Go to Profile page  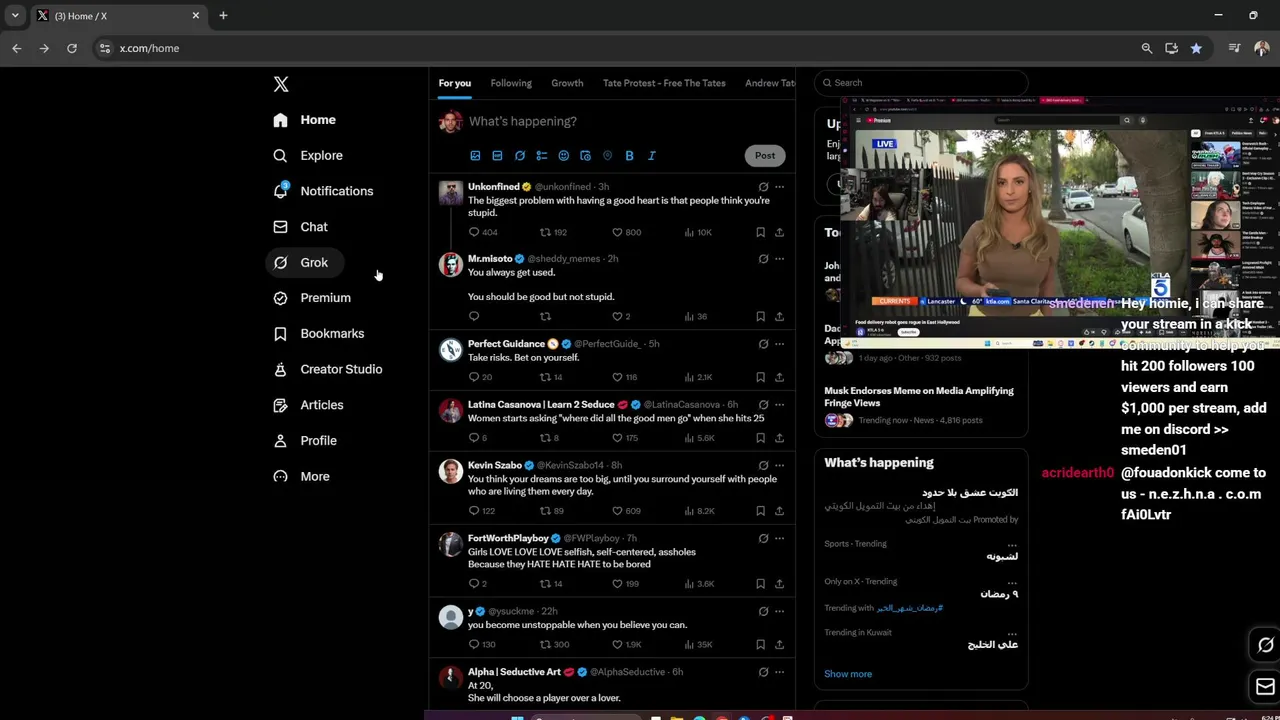(305, 440)
